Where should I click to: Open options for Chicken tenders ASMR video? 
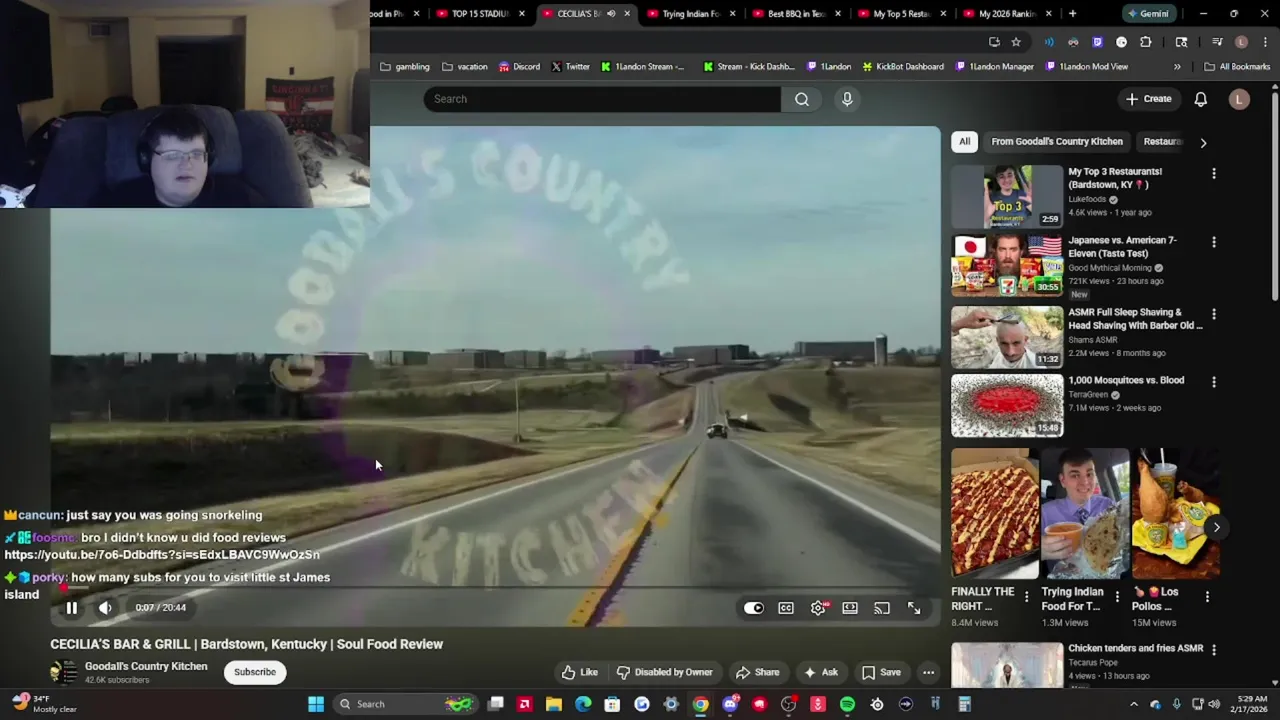1214,650
